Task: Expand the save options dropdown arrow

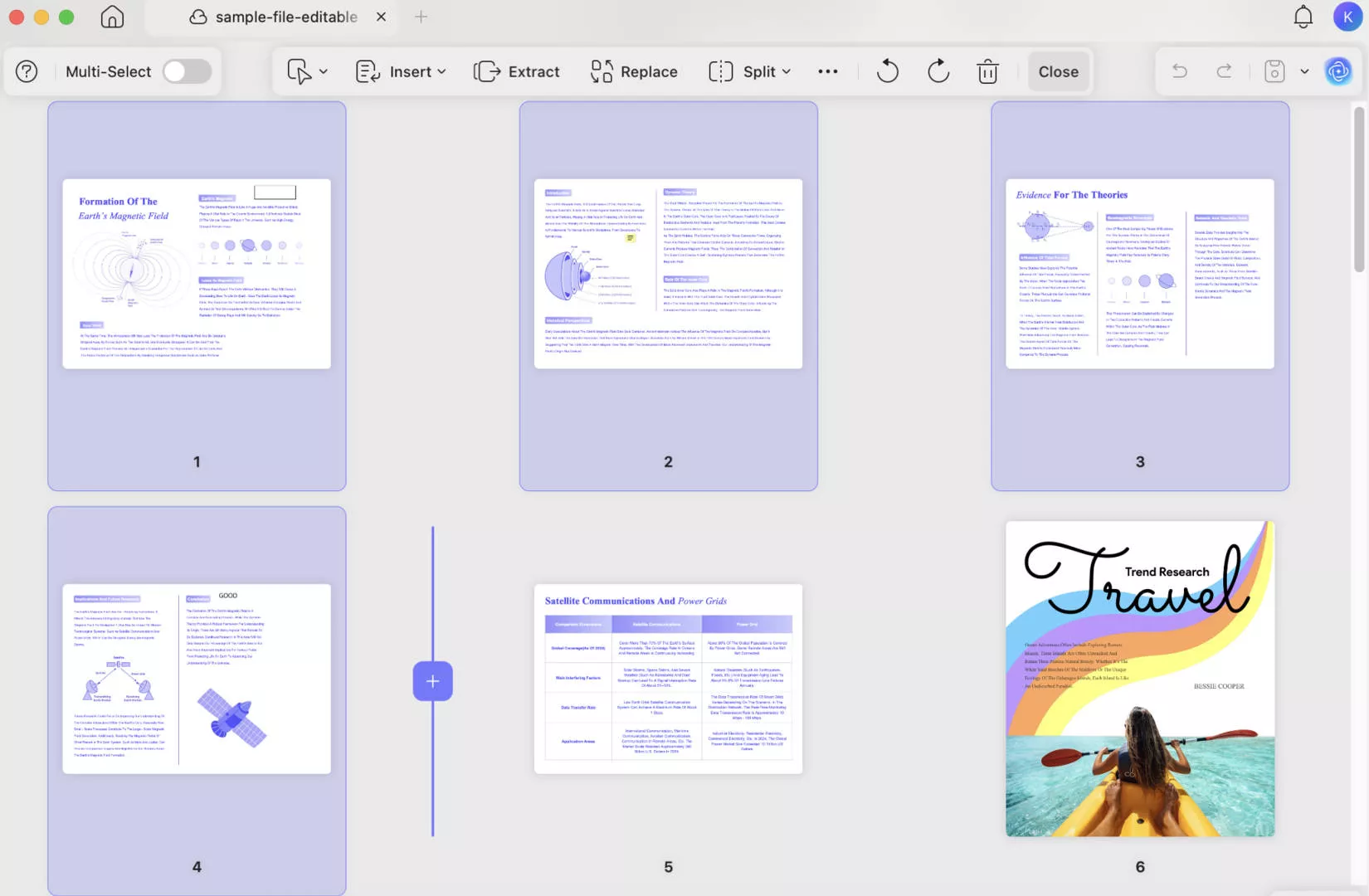Action: pyautogui.click(x=1304, y=71)
